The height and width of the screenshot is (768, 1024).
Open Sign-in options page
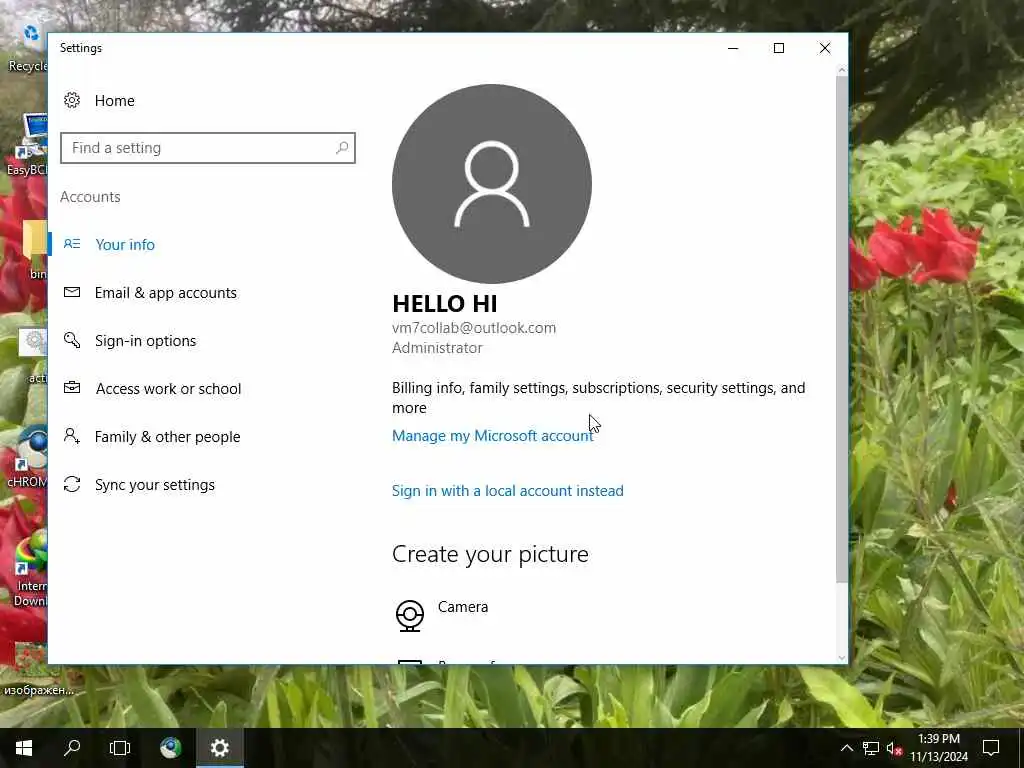[145, 341]
